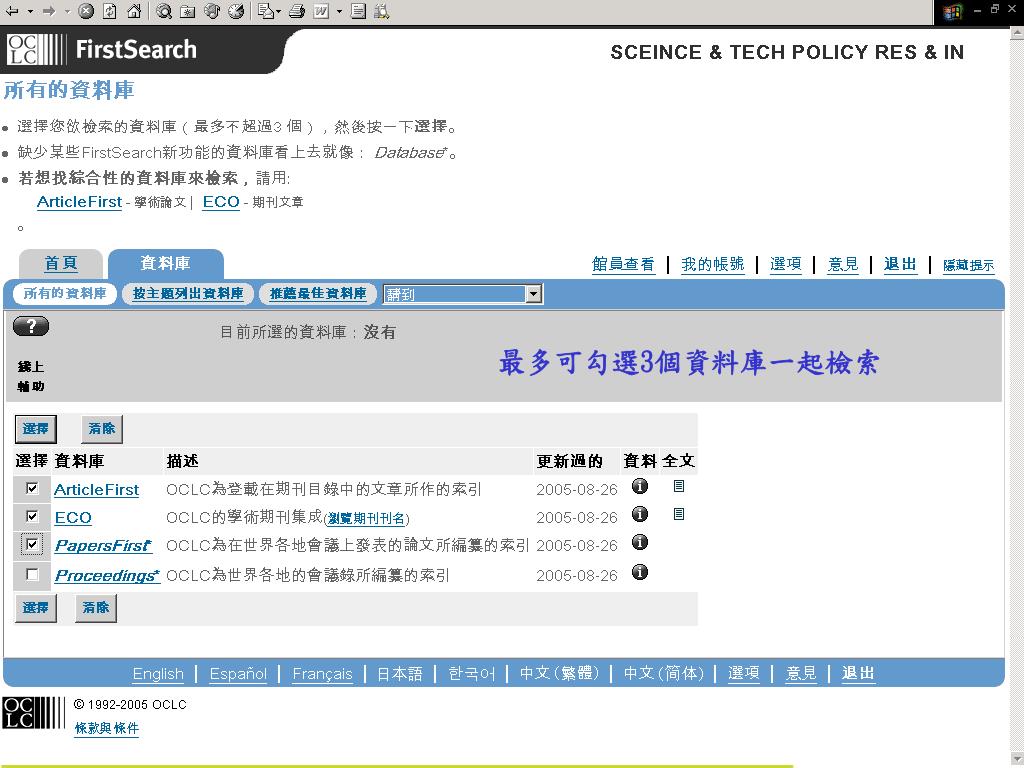Go back with the browser Back arrow
The image size is (1024, 768).
point(12,11)
